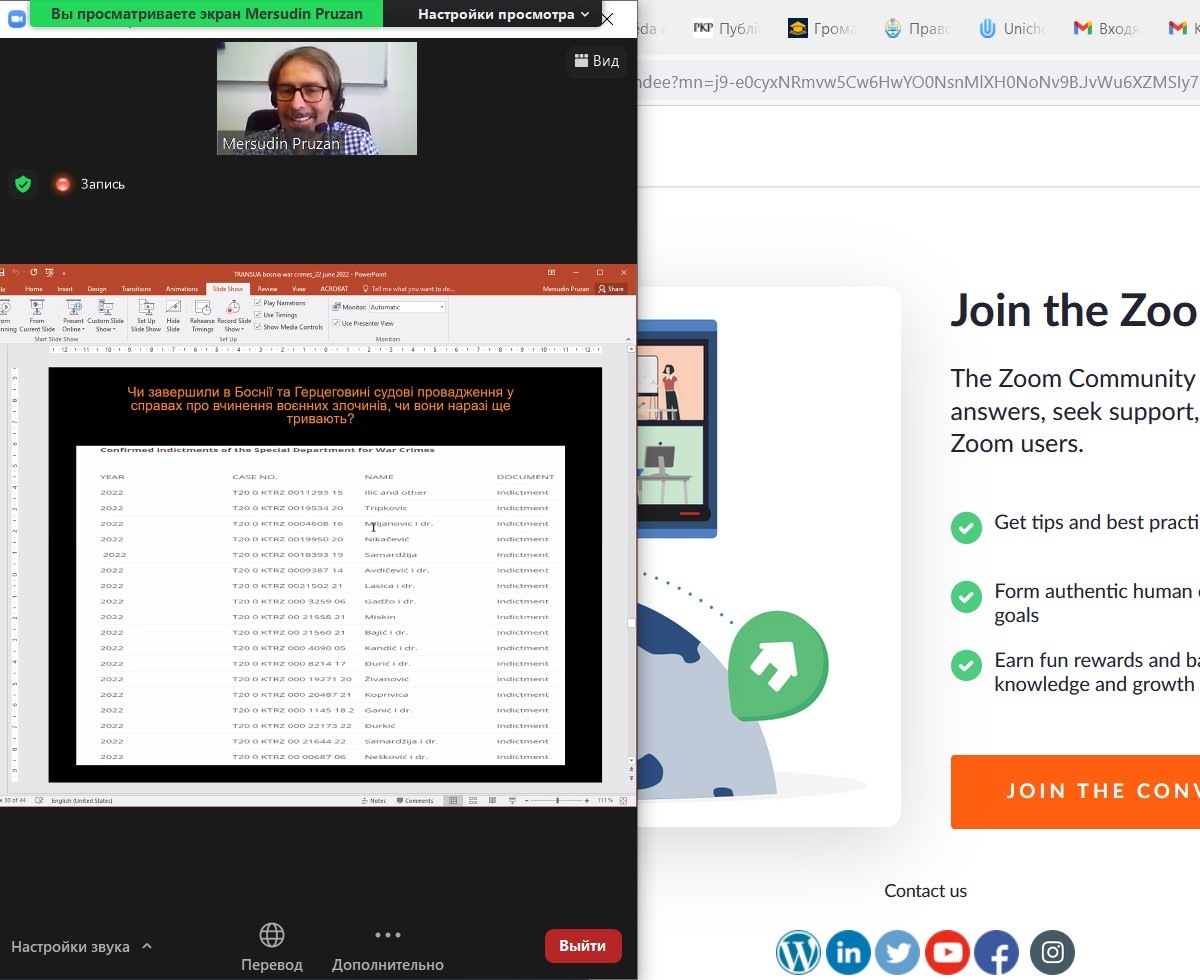
Task: Open the Insert ribbon tab
Action: (65, 289)
